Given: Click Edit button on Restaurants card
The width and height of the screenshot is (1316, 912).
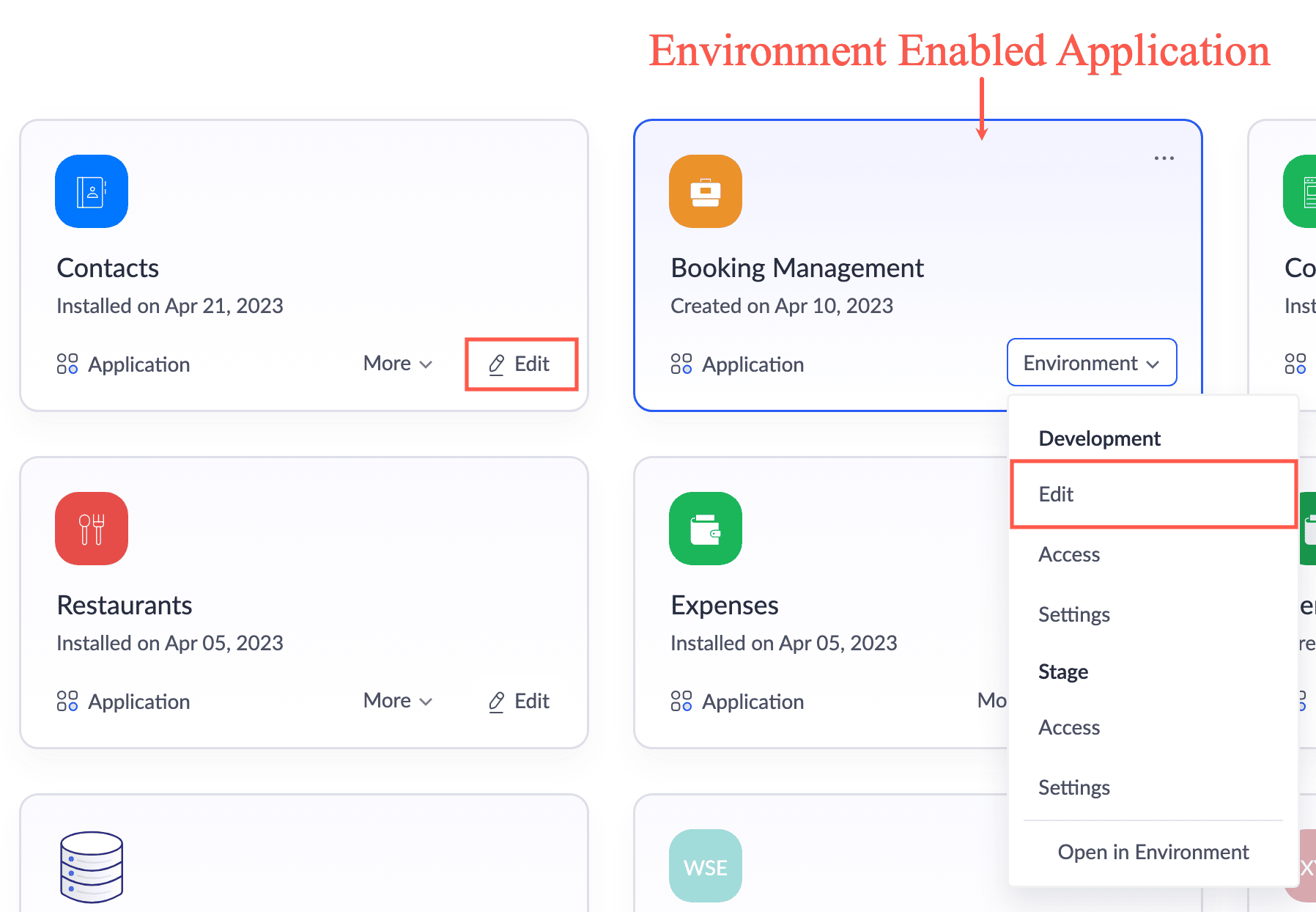Looking at the screenshot, I should [x=520, y=701].
